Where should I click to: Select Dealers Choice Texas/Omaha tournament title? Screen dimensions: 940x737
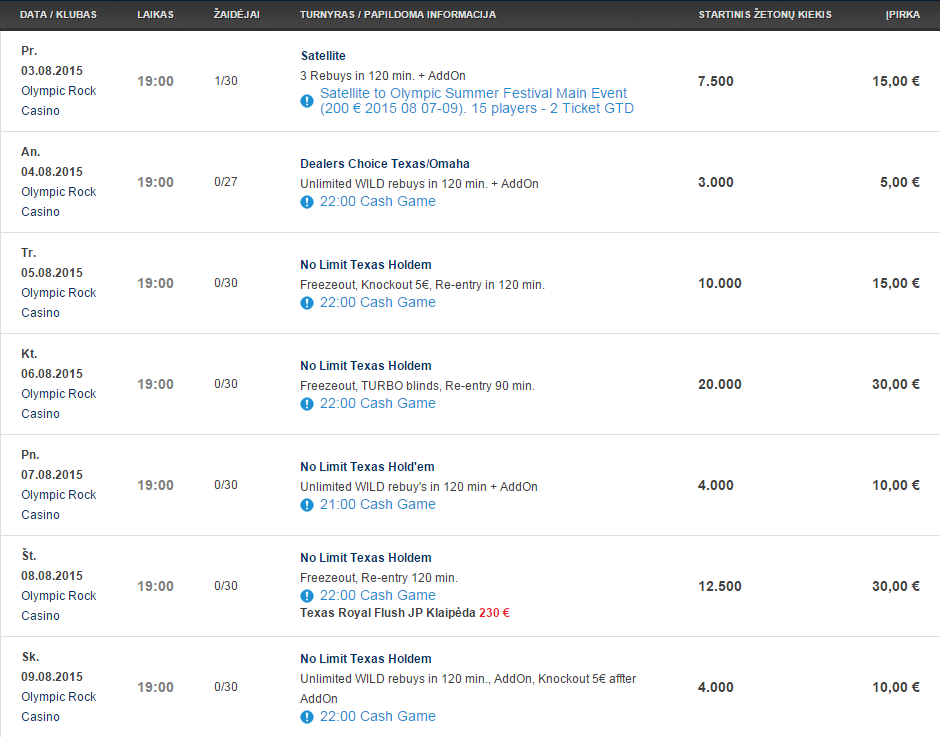385,164
